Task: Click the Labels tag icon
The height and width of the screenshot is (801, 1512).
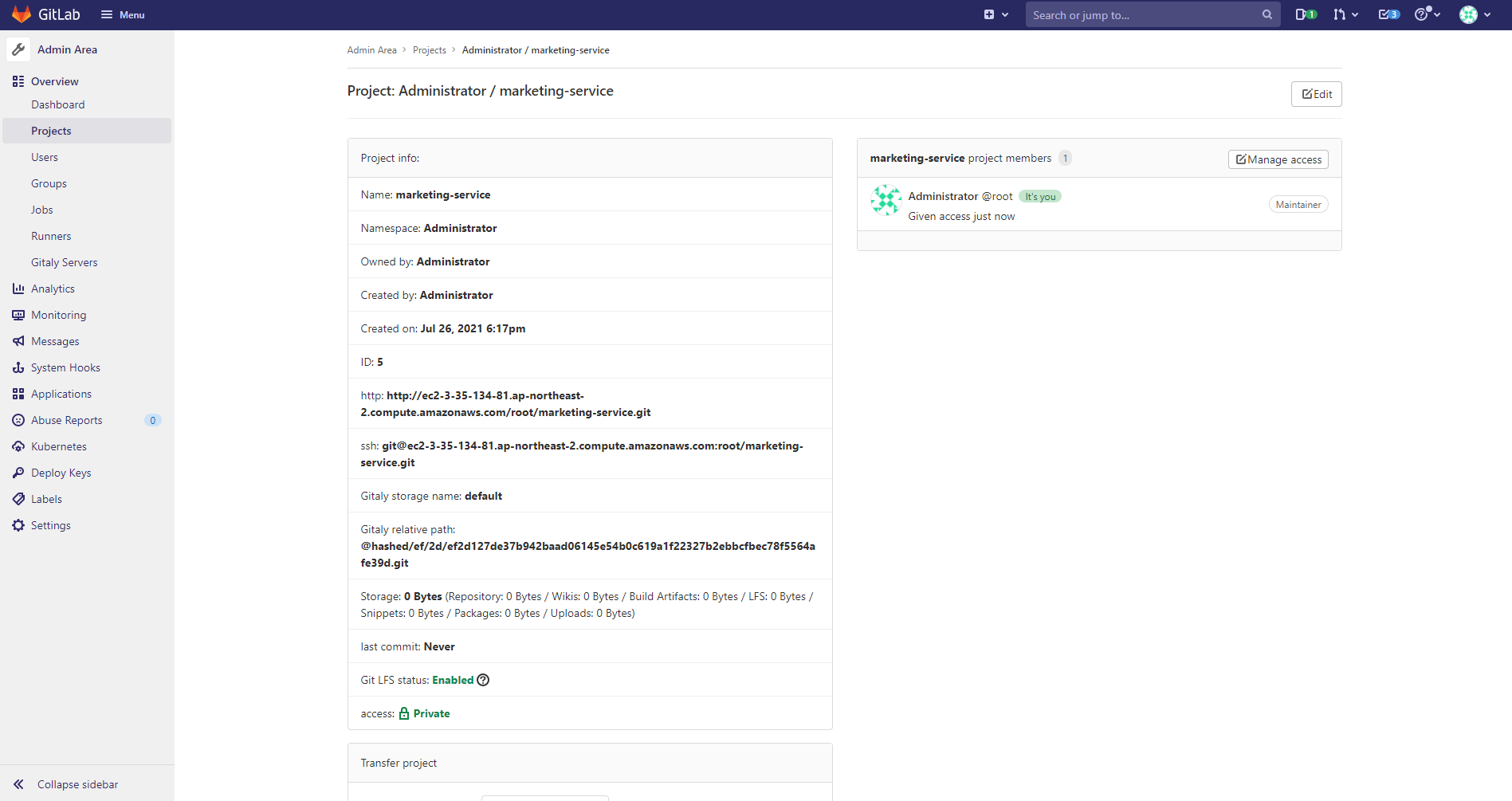Action: 18,499
